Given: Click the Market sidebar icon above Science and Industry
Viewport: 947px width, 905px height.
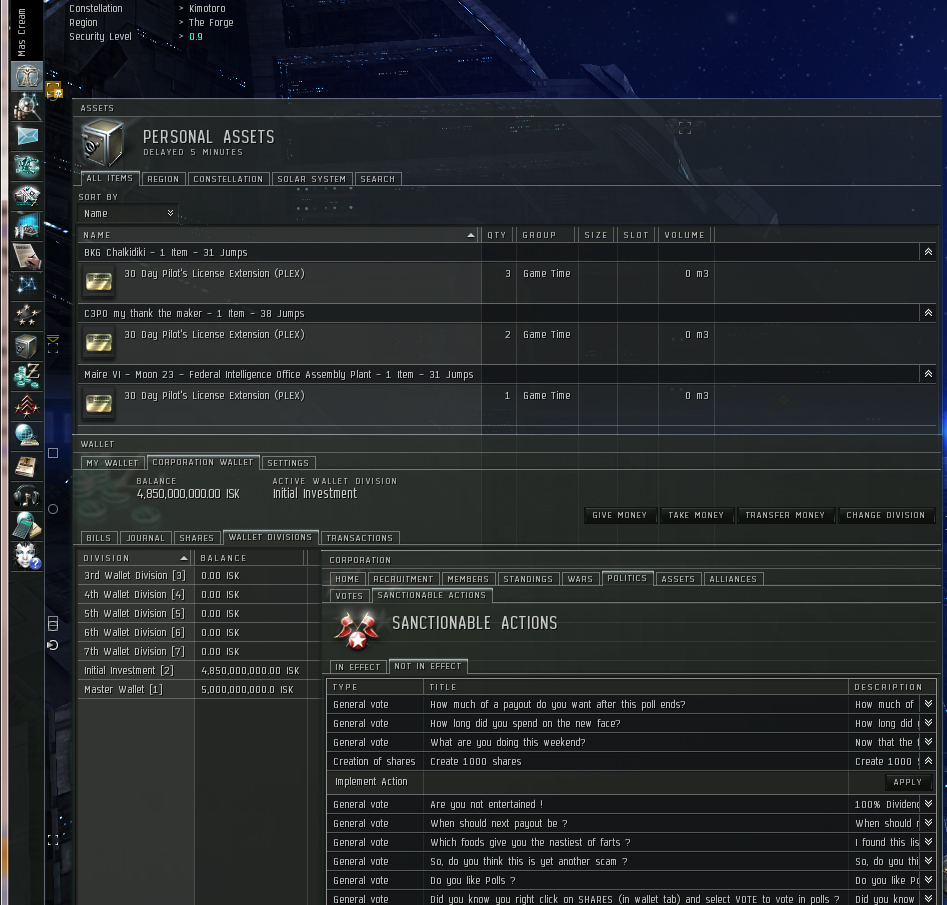Looking at the screenshot, I should [x=27, y=196].
